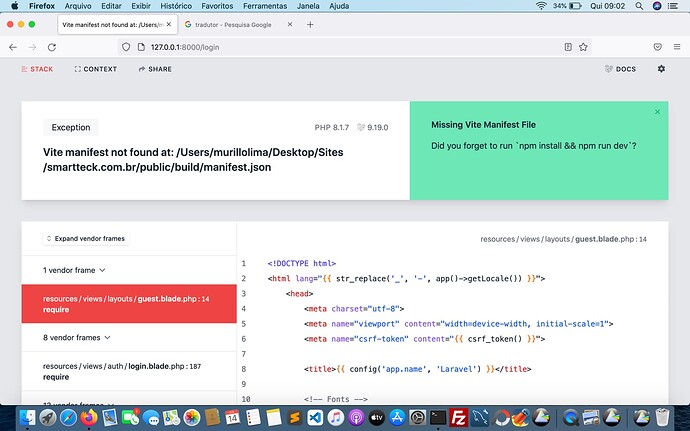Open the Editar menu
The width and height of the screenshot is (690, 431).
(111, 6)
